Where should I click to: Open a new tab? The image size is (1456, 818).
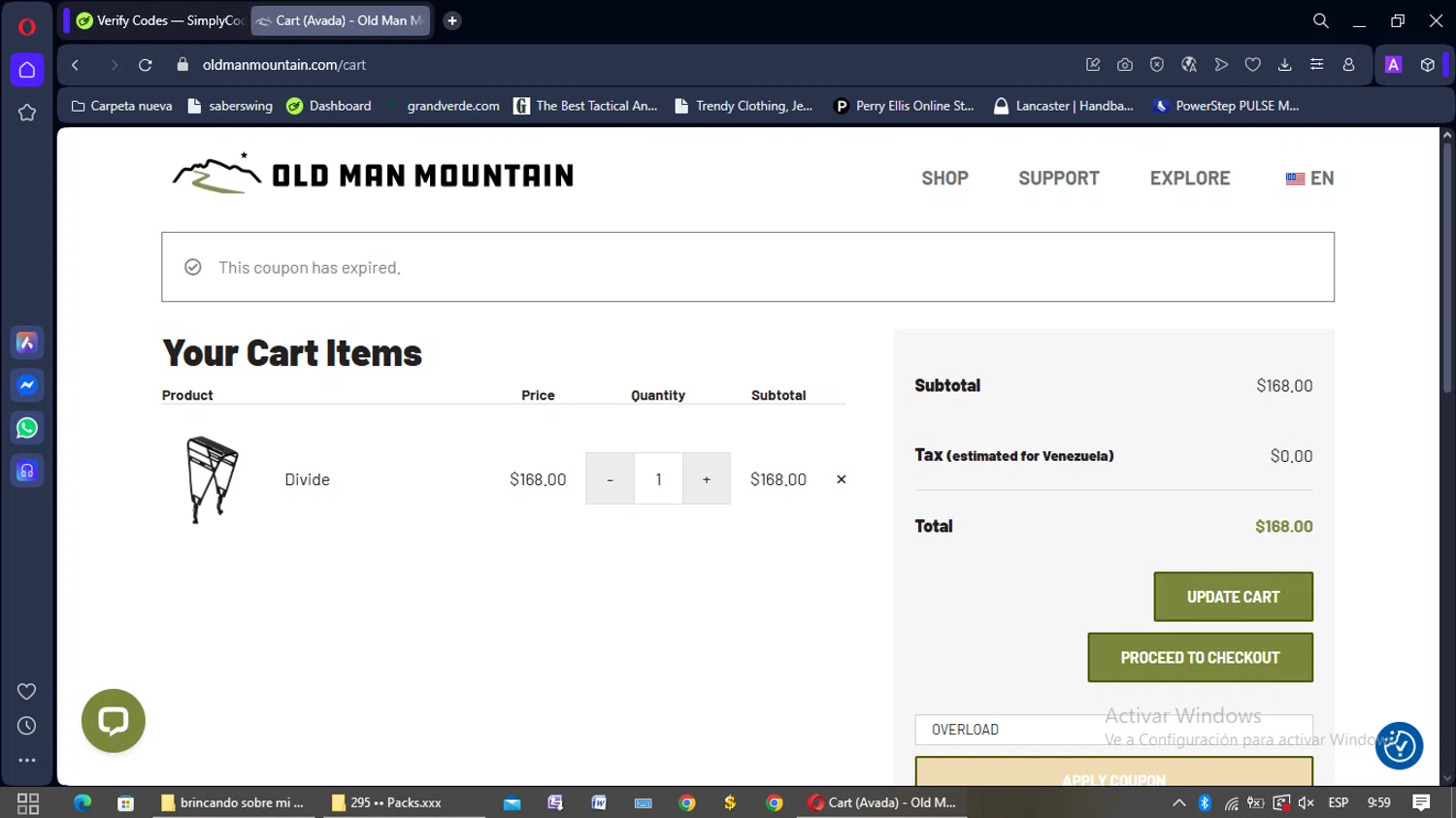pyautogui.click(x=452, y=20)
